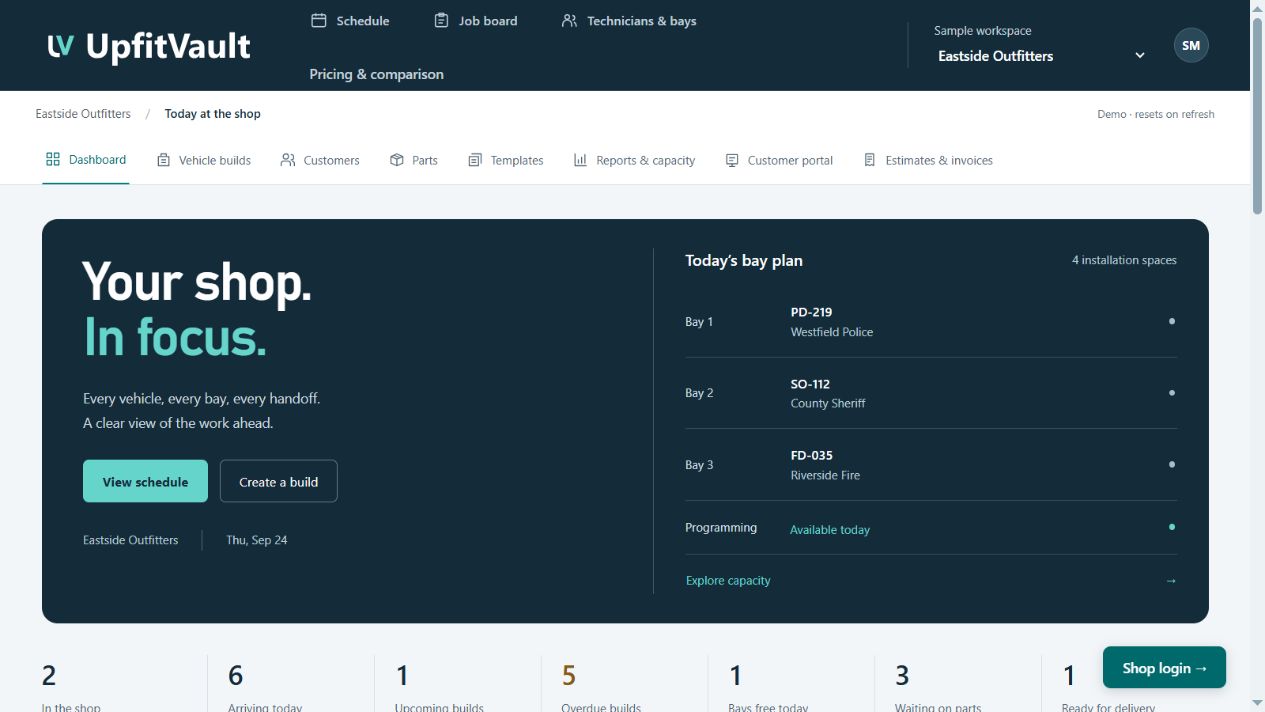The width and height of the screenshot is (1265, 712).
Task: Click the Job board clipboard icon
Action: click(x=441, y=20)
